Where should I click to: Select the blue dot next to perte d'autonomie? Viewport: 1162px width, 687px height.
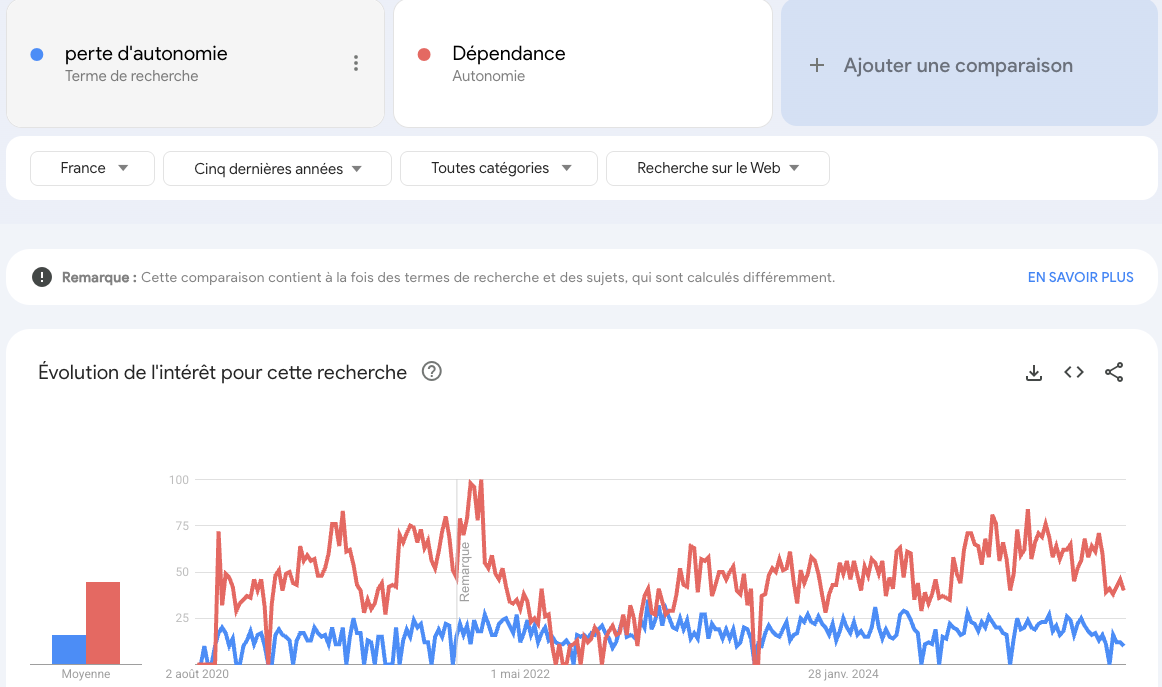[37, 52]
